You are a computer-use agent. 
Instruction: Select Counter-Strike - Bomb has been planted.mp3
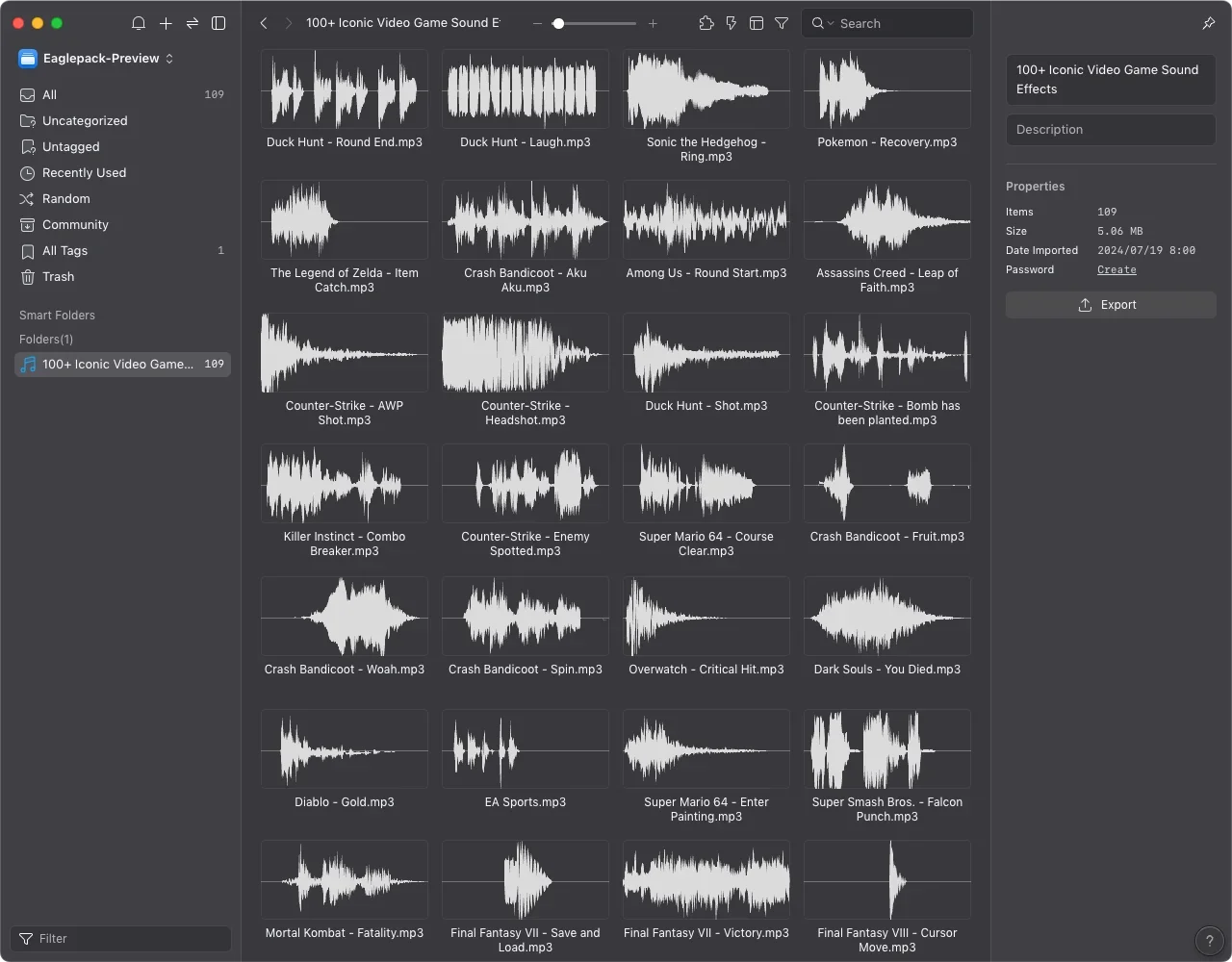coord(887,353)
